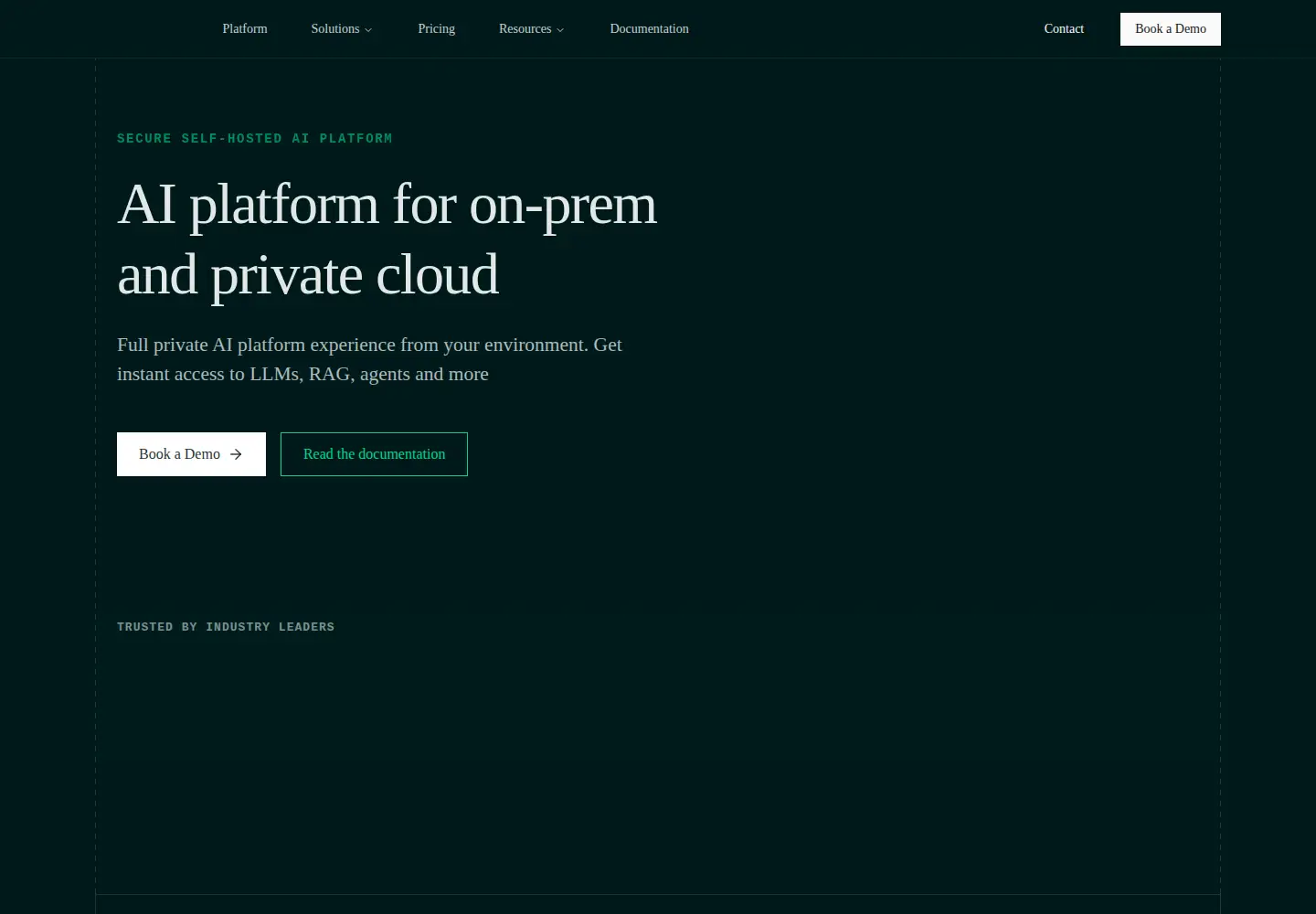Click the chevron next to Solutions
The image size is (1316, 914).
(x=368, y=29)
